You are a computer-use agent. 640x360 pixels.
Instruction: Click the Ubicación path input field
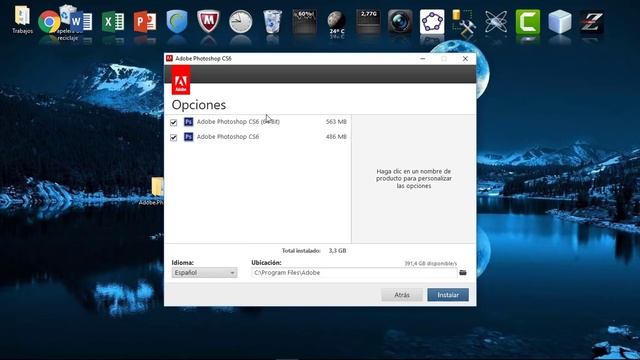click(354, 273)
